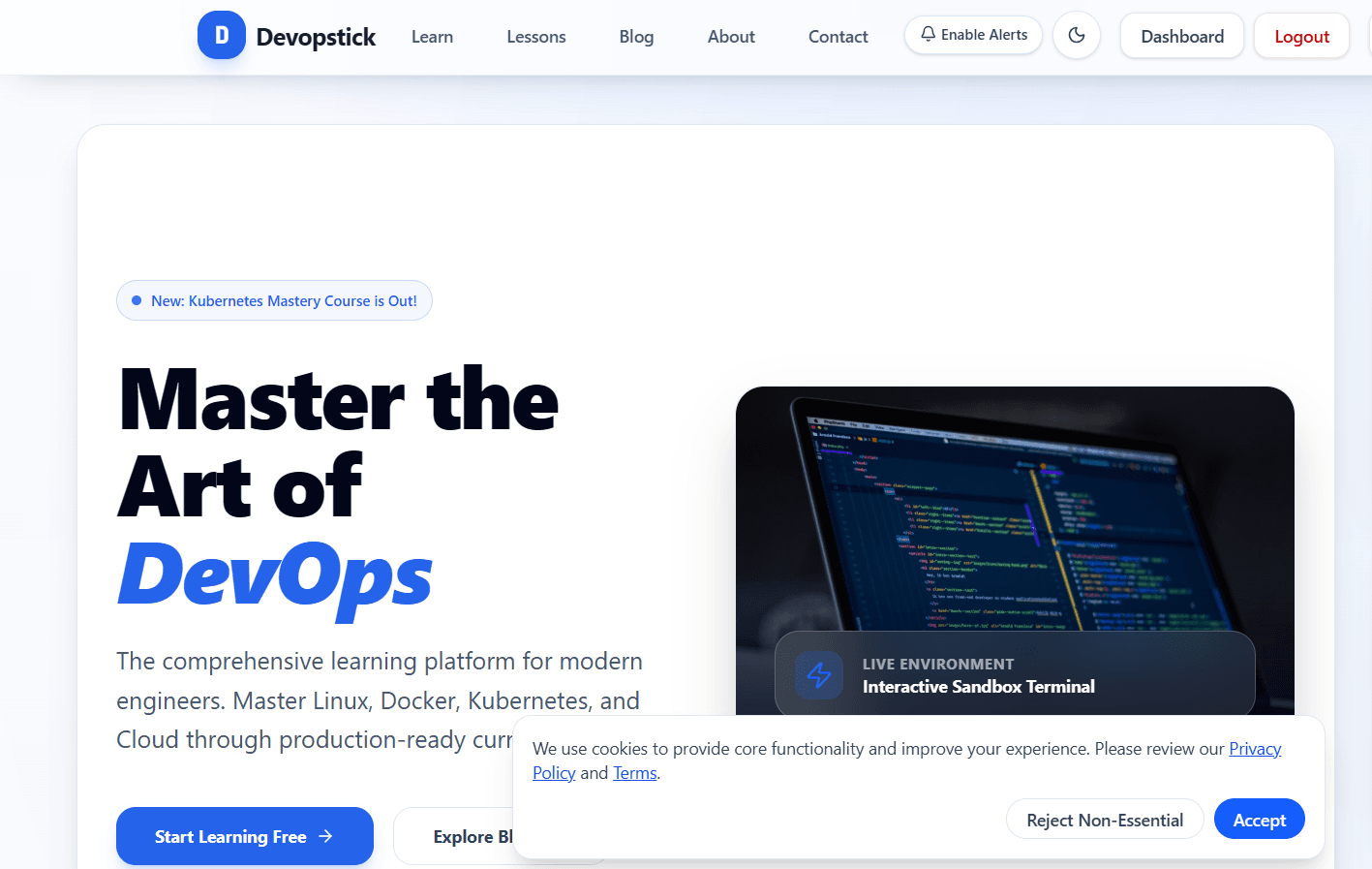Image resolution: width=1372 pixels, height=869 pixels.
Task: Click the lightning bolt Live Environment icon
Action: click(819, 675)
